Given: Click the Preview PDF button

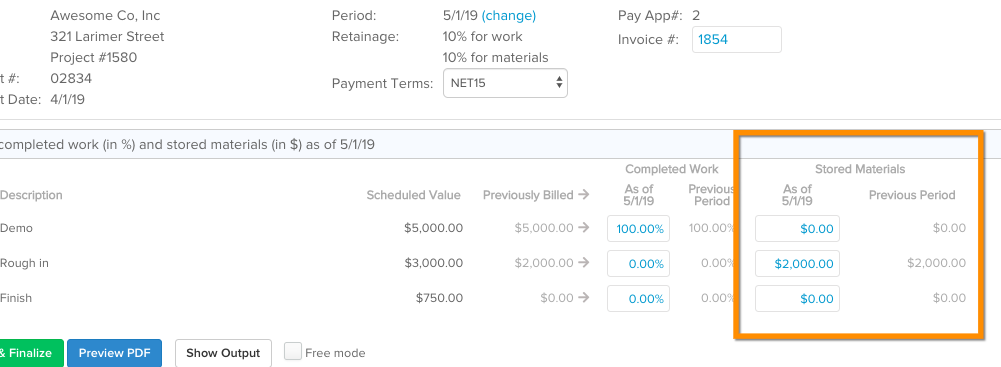Looking at the screenshot, I should tap(114, 353).
